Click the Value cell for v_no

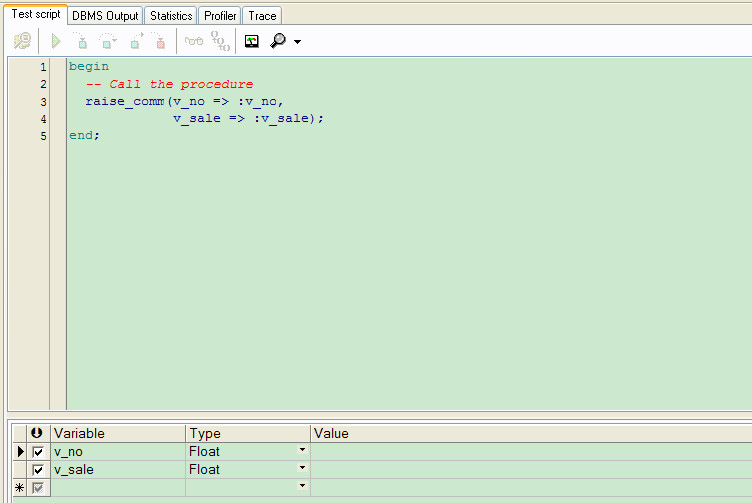[531, 452]
